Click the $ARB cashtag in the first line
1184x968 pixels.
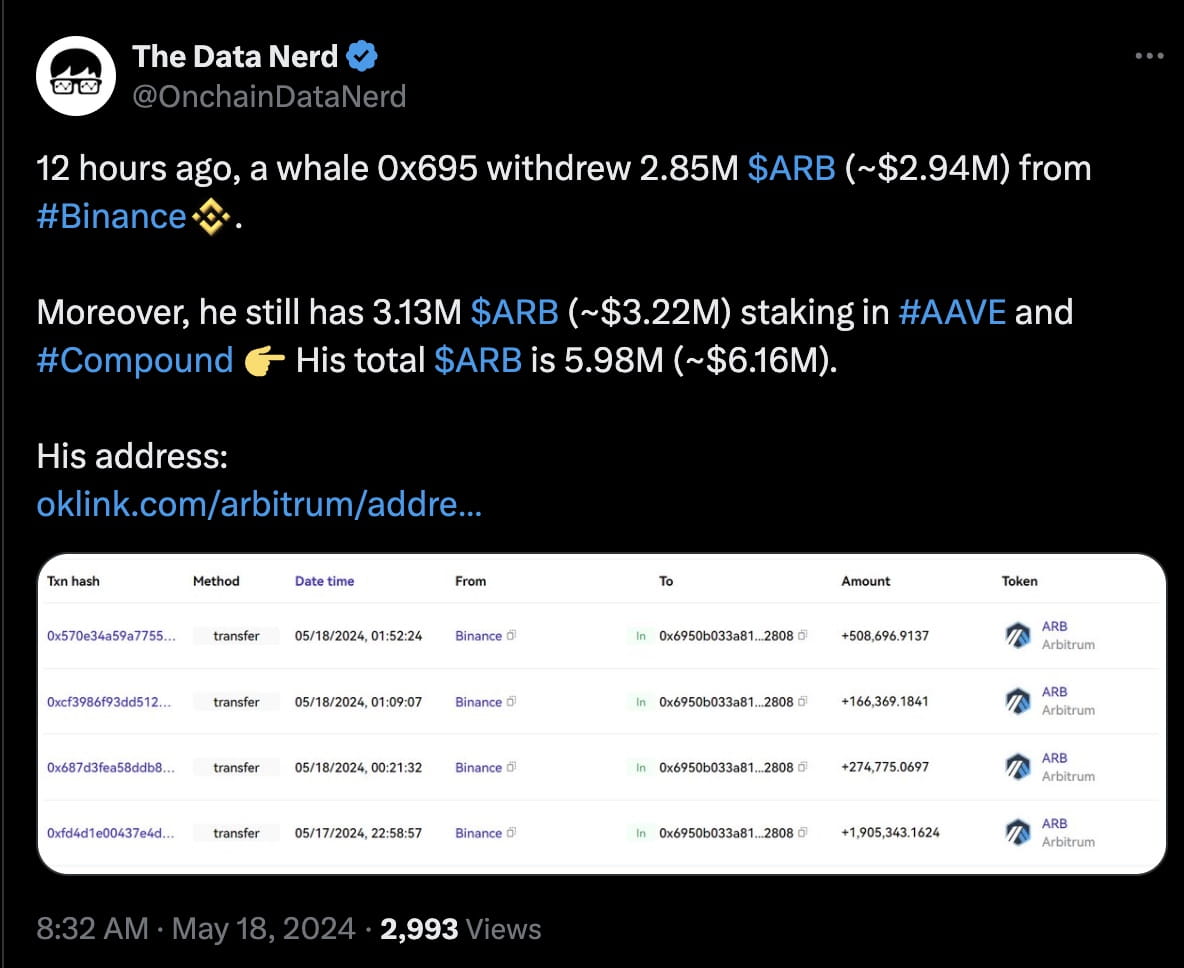tap(793, 168)
